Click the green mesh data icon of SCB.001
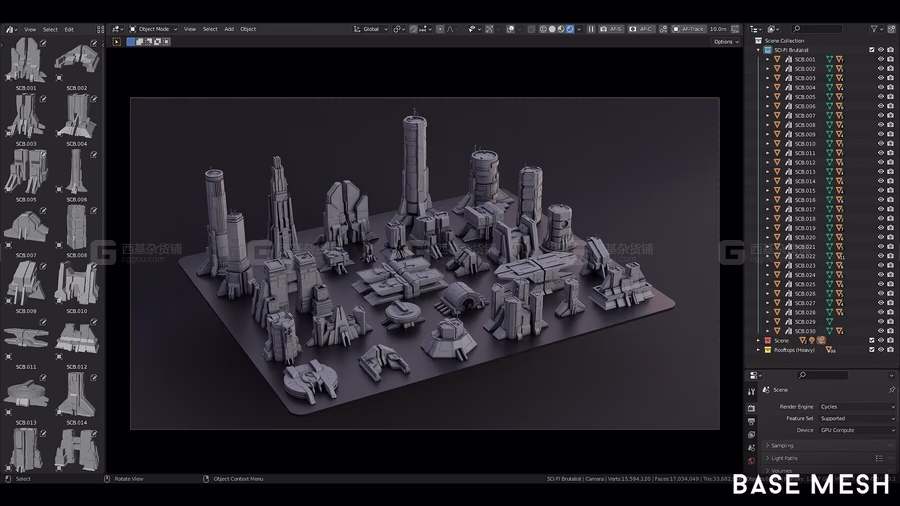The image size is (900, 506). [x=829, y=59]
